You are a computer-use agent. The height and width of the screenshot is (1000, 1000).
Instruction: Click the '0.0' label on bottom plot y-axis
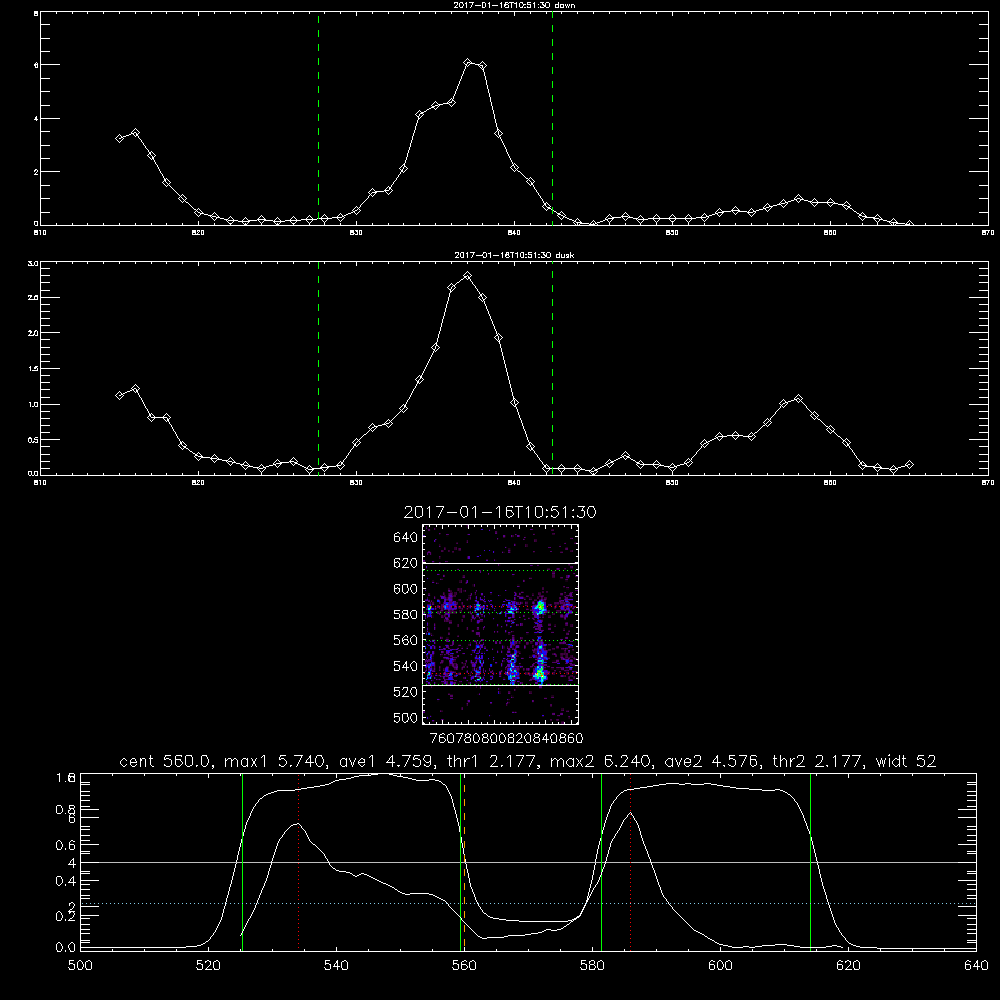click(x=65, y=947)
